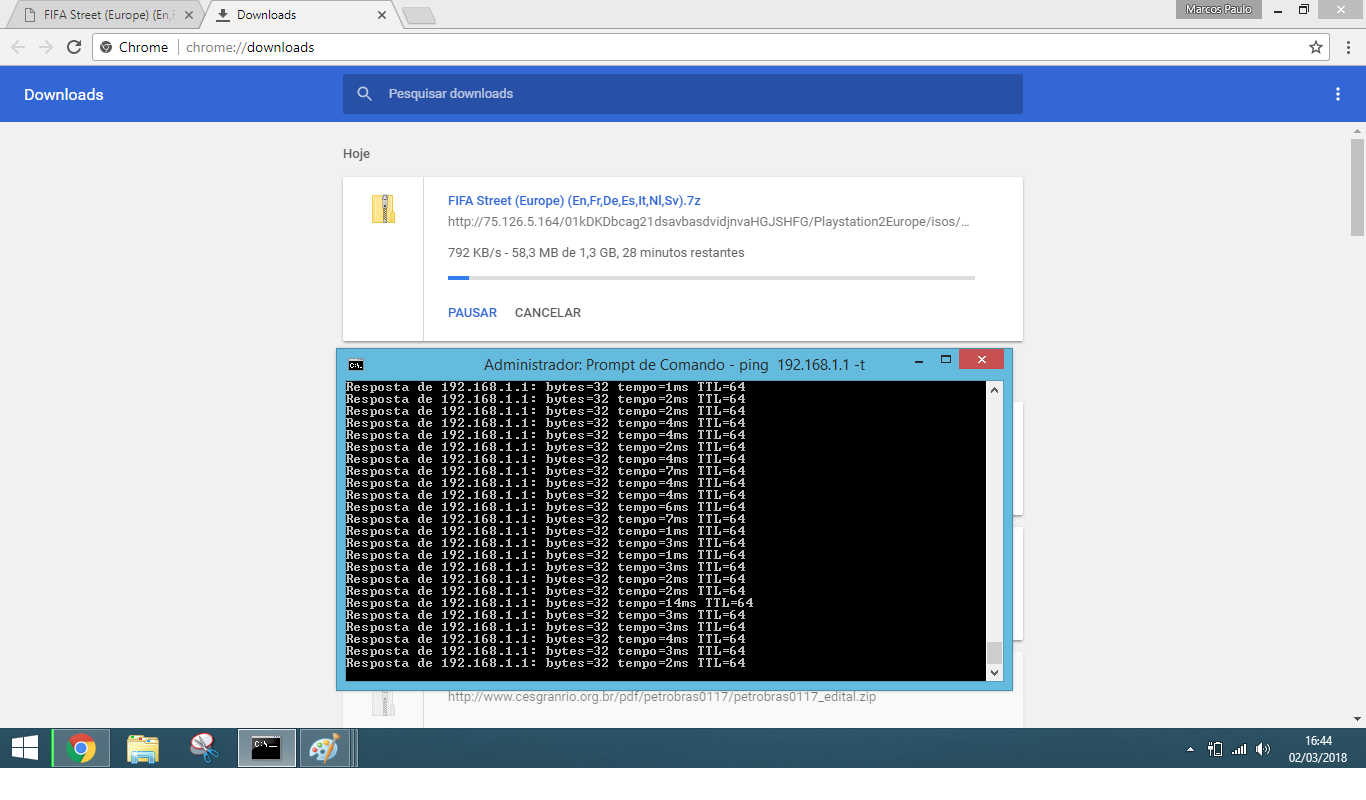Click the volume speaker tray icon

click(x=1263, y=748)
